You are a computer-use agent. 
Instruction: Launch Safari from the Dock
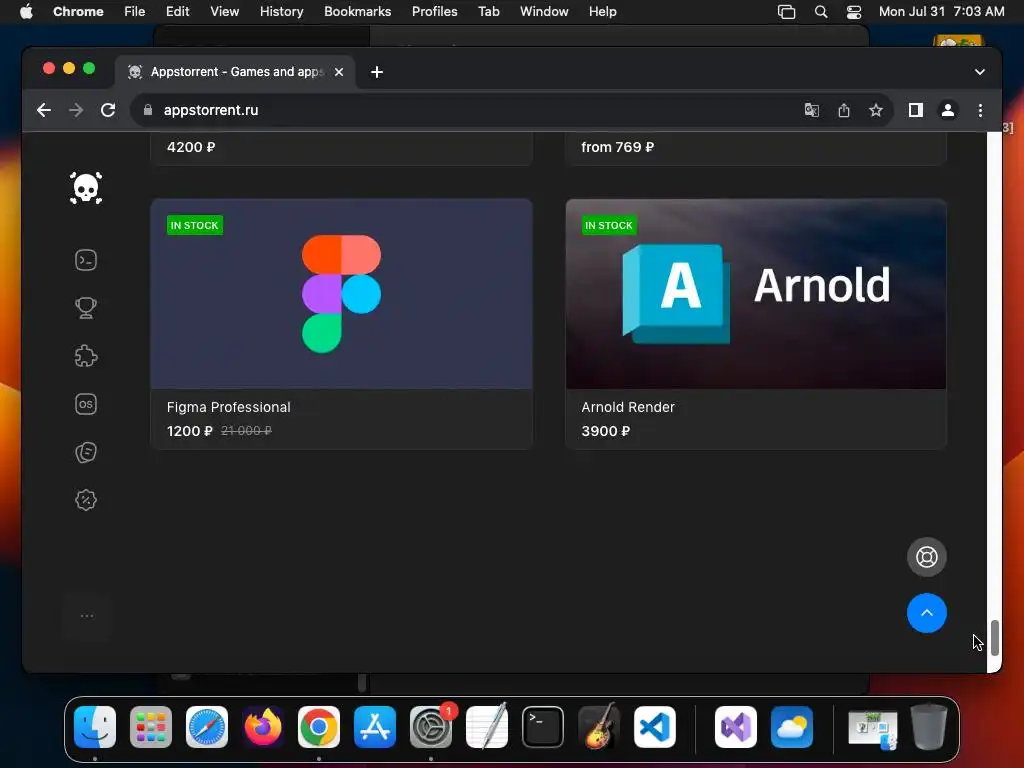point(207,727)
